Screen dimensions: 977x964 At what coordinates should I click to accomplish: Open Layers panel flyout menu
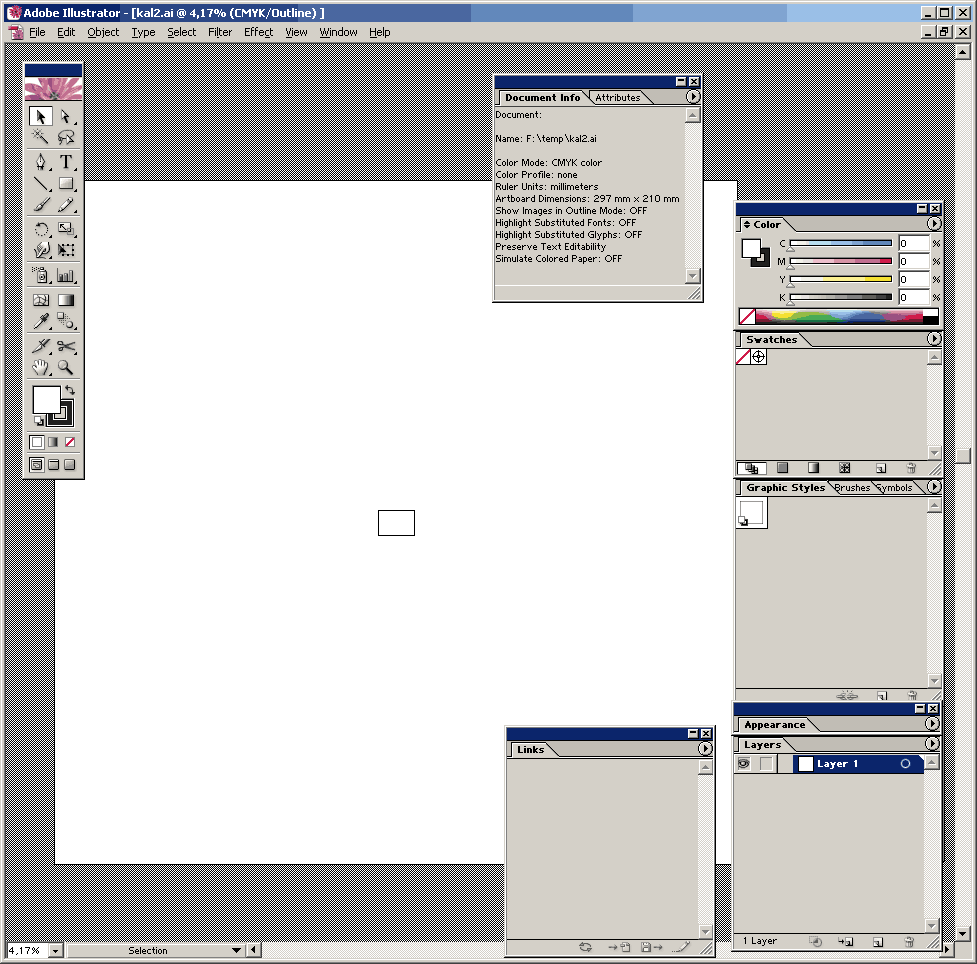tap(932, 743)
